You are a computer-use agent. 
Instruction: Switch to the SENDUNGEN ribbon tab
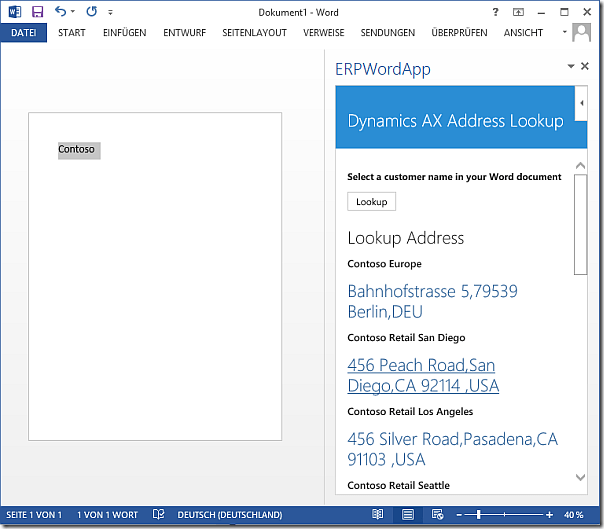point(388,33)
